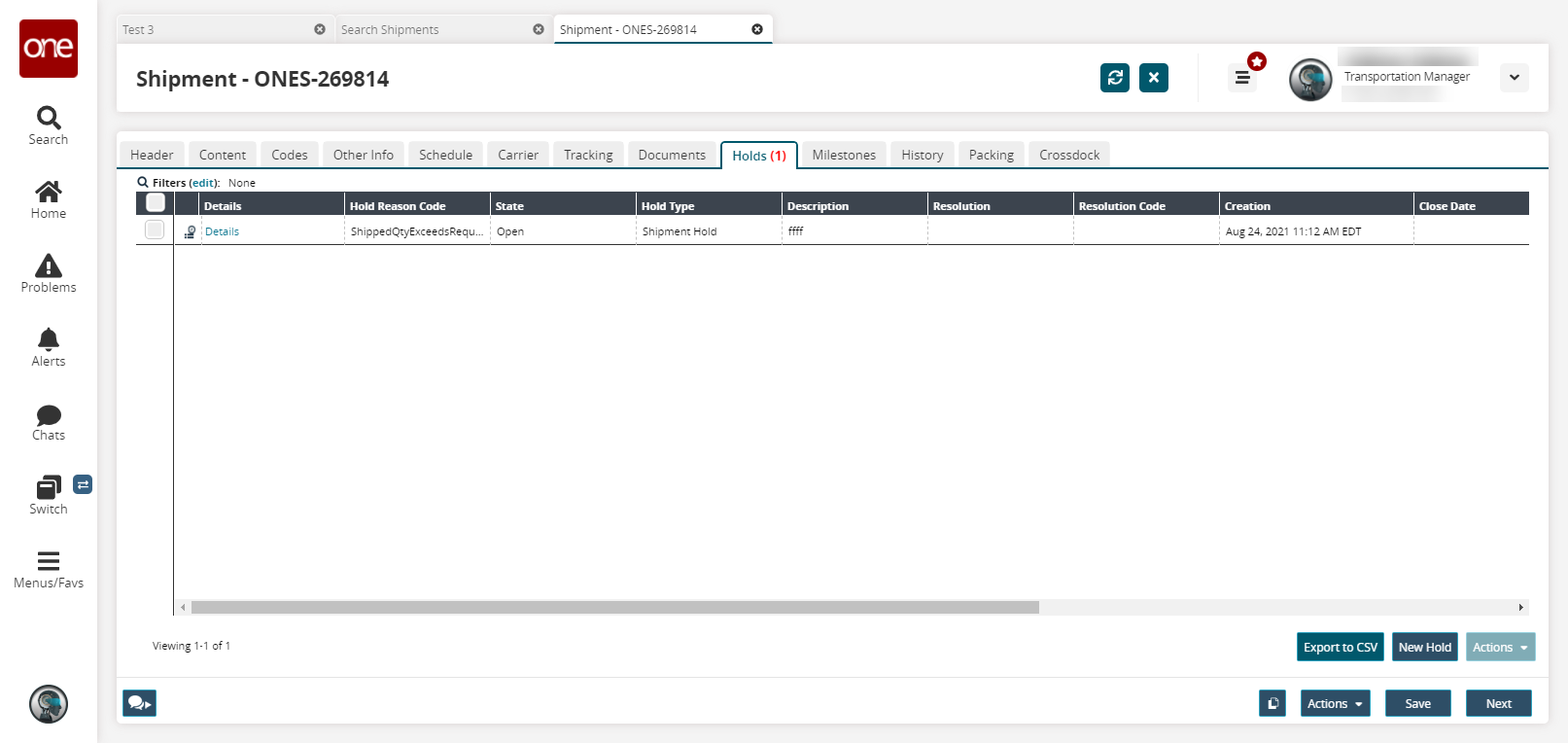Screen dimensions: 1568x743
Task: Click the scrollbar right arrow
Action: tap(1521, 608)
